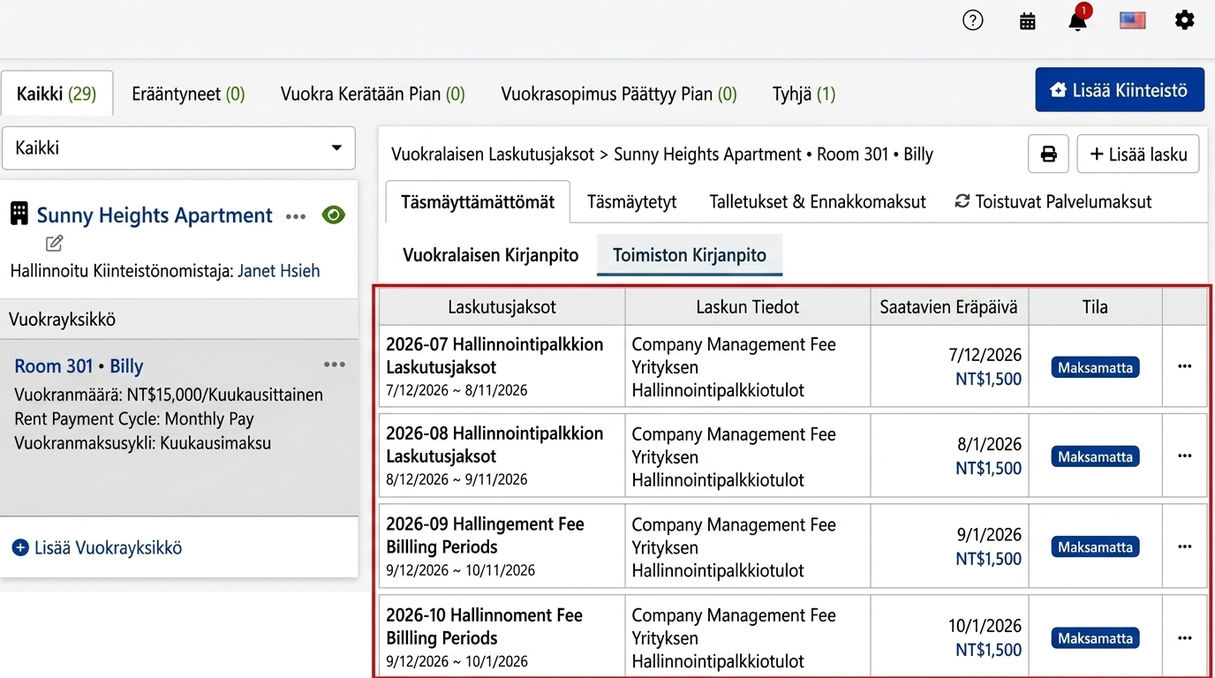
Task: Switch to Vuokralaisen Kirjanpito sub-tab
Action: [x=491, y=255]
